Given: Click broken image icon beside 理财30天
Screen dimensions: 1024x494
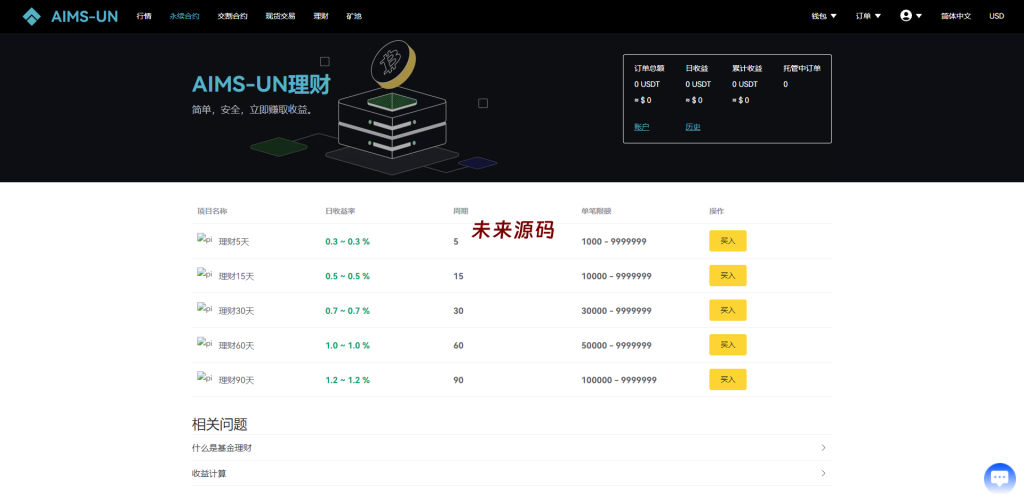Looking at the screenshot, I should (205, 308).
